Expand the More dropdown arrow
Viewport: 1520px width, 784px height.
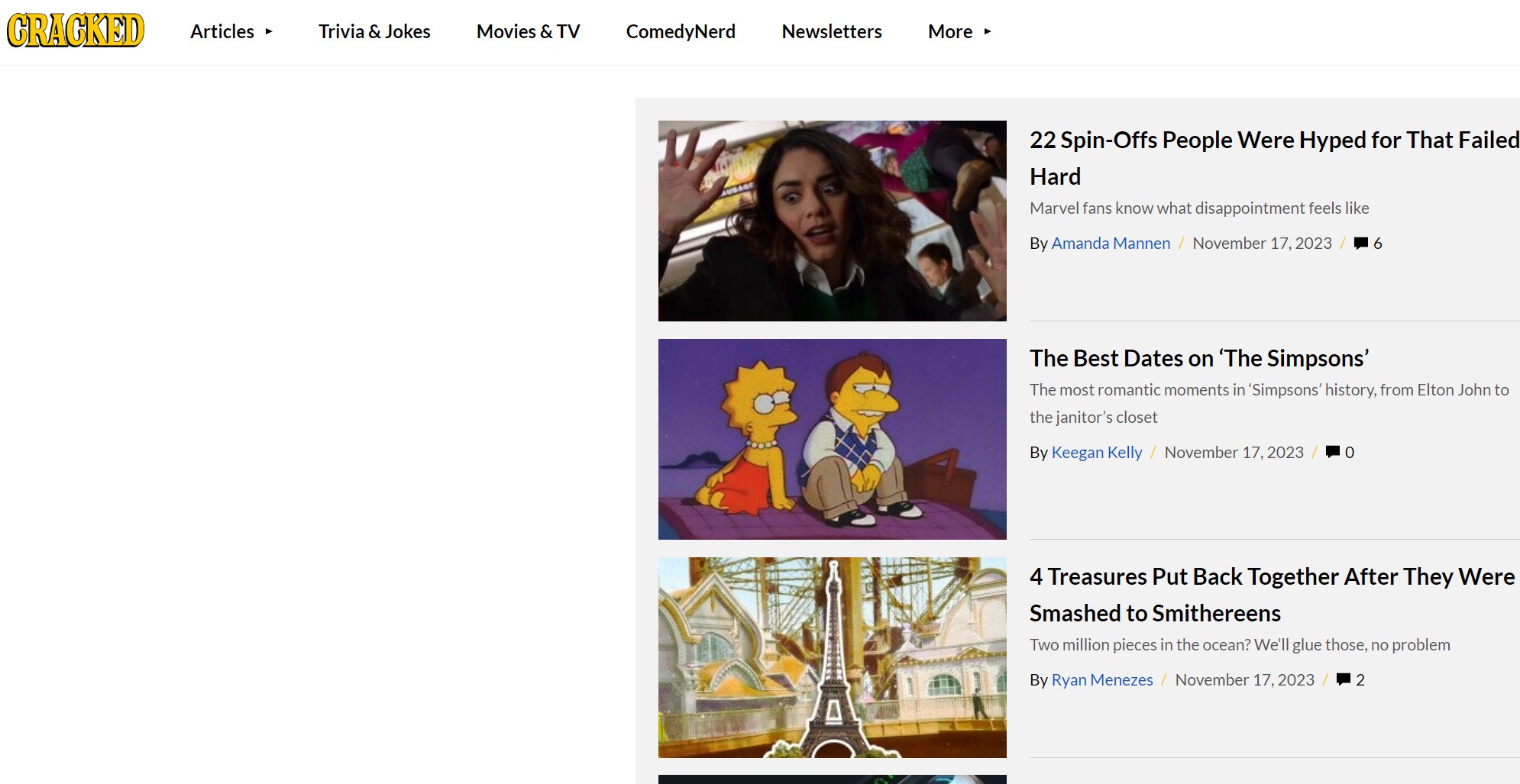(988, 31)
